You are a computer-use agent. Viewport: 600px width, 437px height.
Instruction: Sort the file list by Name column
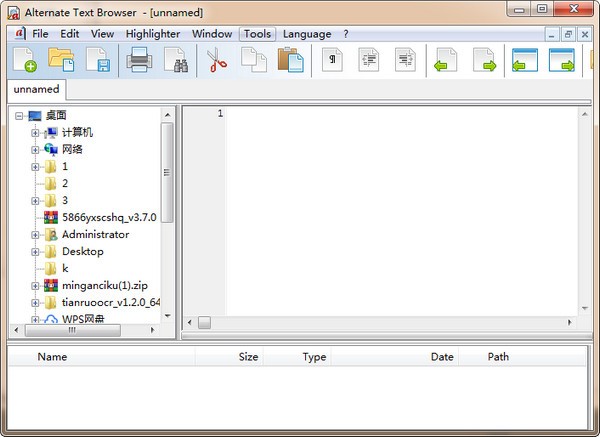[x=52, y=356]
